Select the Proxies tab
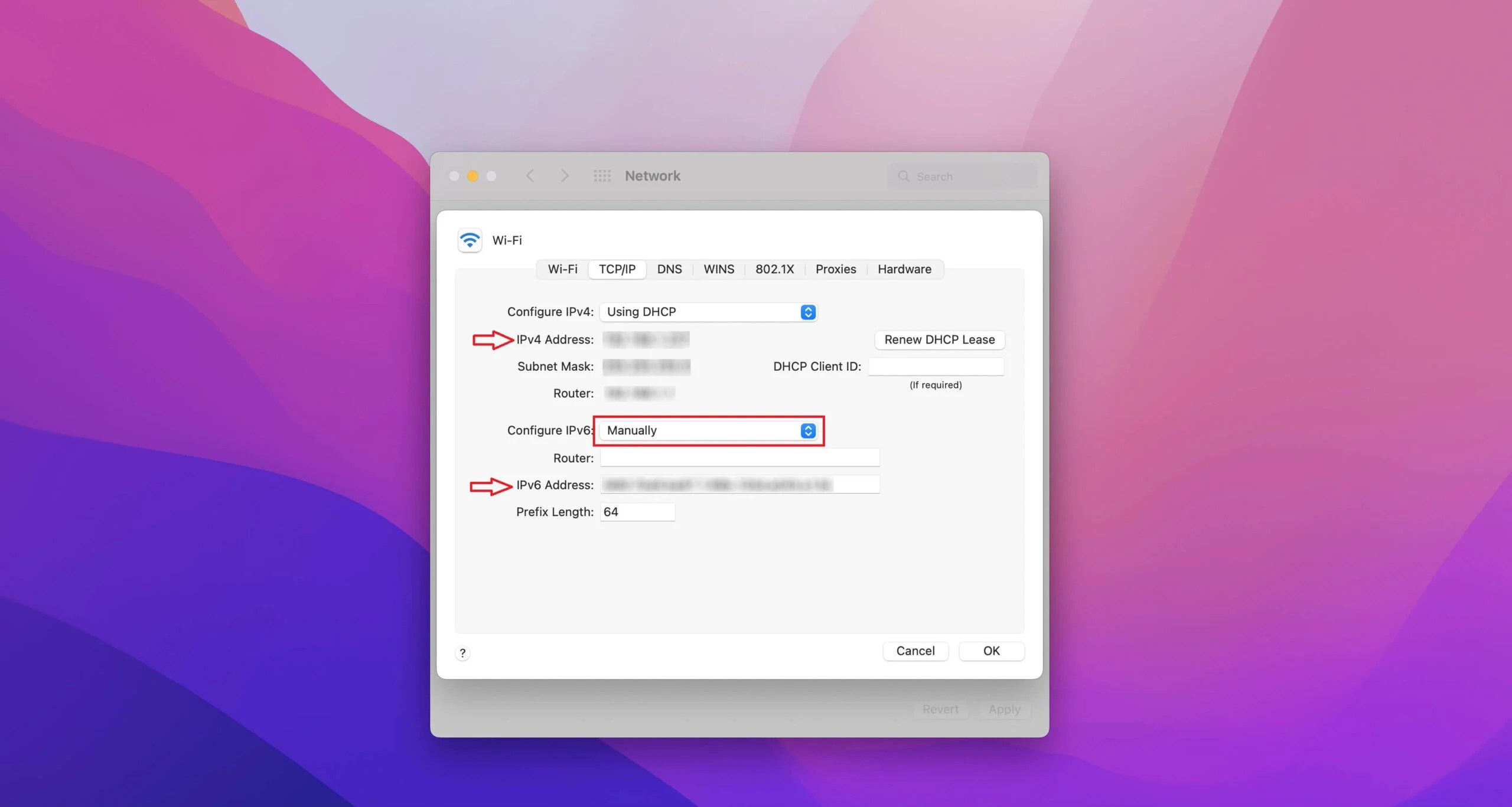1512x807 pixels. point(835,269)
